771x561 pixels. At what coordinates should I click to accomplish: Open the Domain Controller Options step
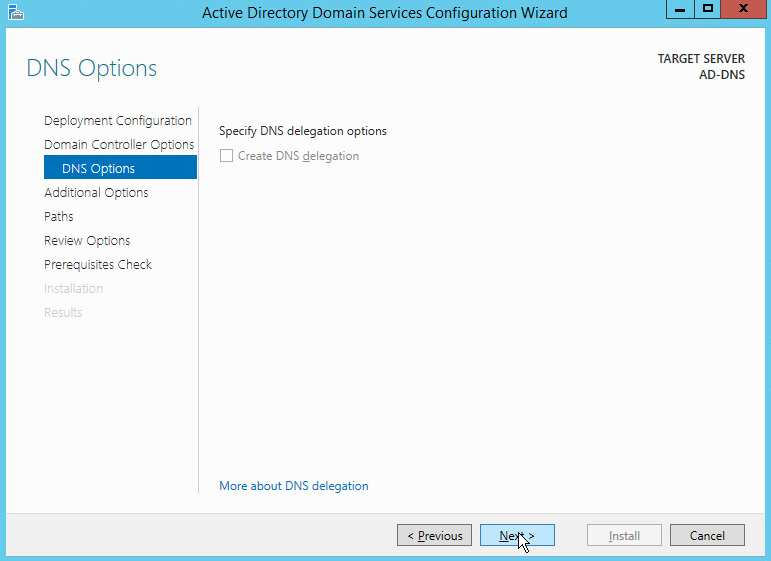pyautogui.click(x=119, y=145)
